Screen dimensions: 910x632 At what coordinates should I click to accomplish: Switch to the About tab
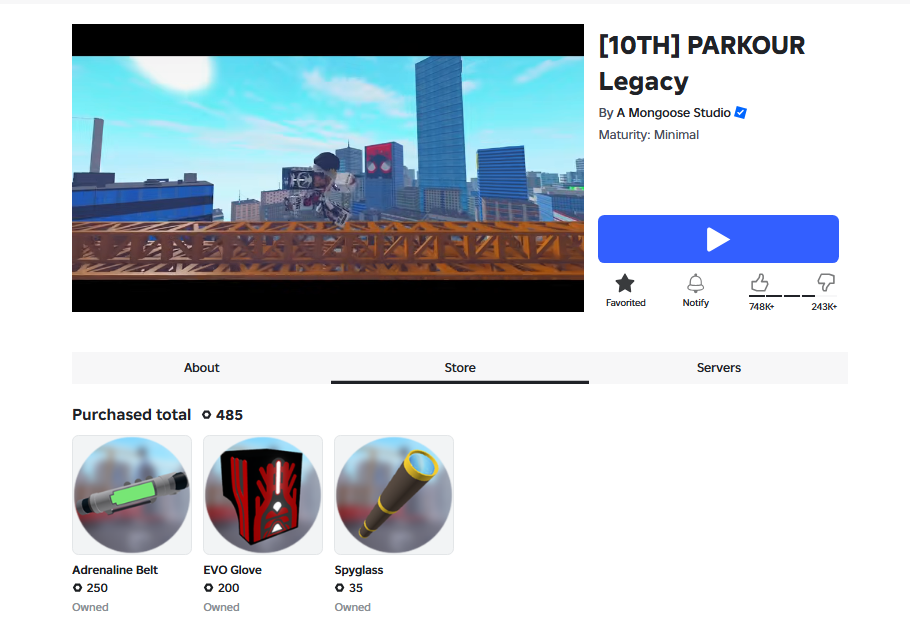201,367
